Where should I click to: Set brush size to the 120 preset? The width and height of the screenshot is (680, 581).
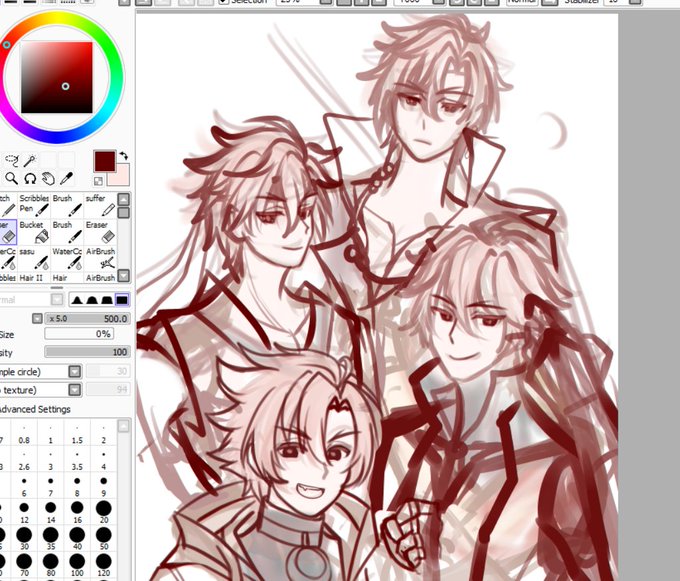click(104, 565)
